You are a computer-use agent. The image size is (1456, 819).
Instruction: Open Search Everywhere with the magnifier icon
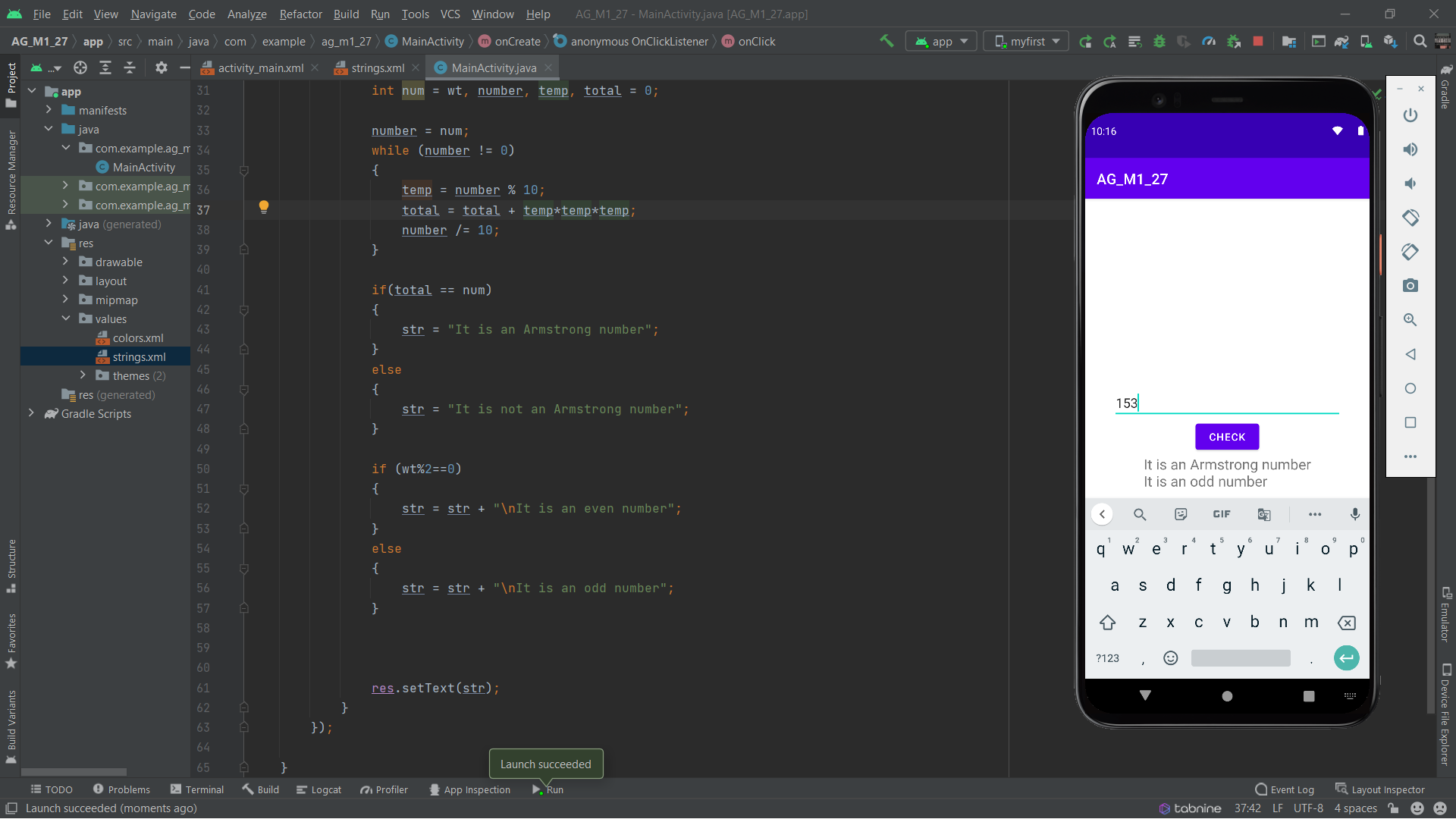pos(1419,41)
